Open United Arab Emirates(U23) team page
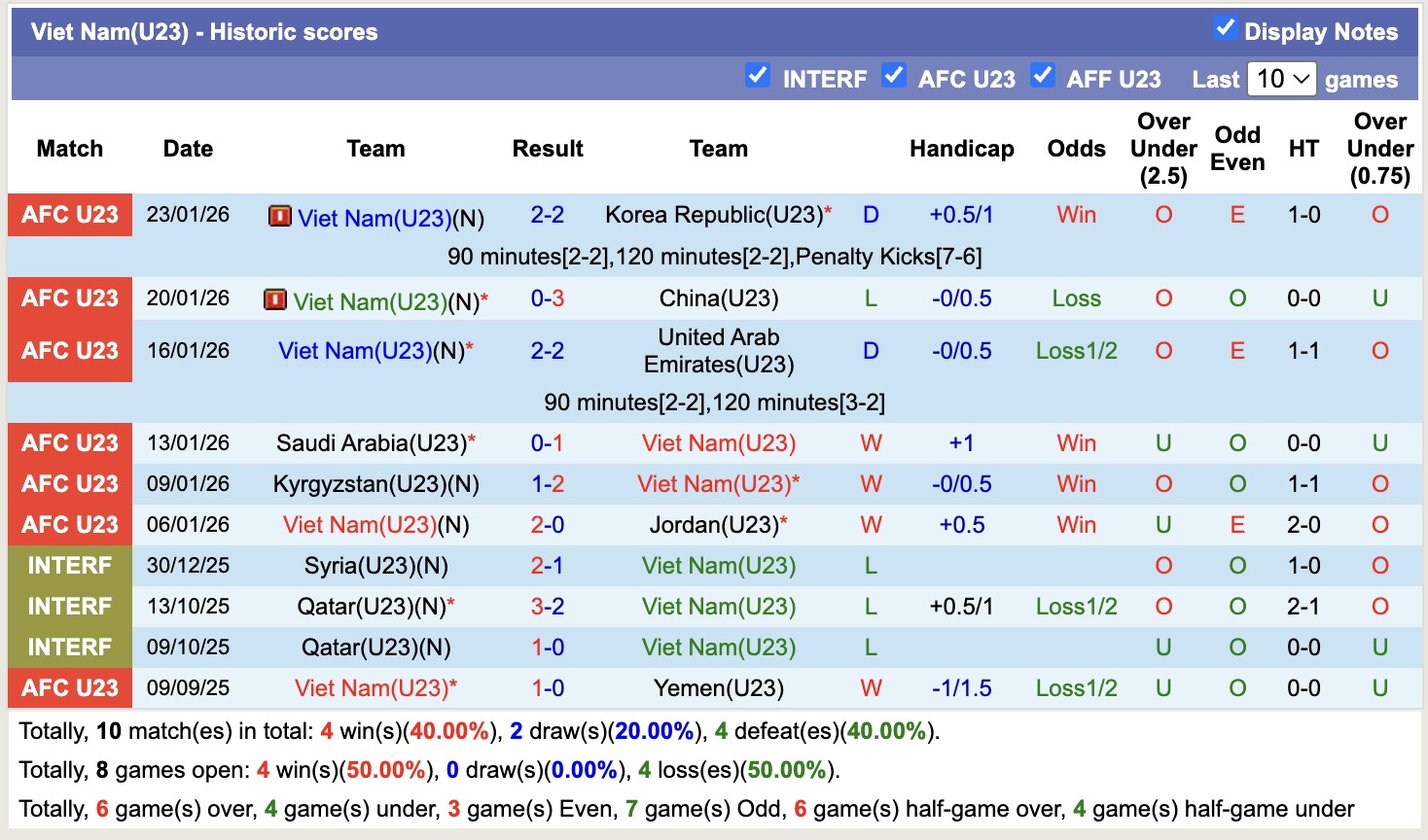 tap(719, 351)
